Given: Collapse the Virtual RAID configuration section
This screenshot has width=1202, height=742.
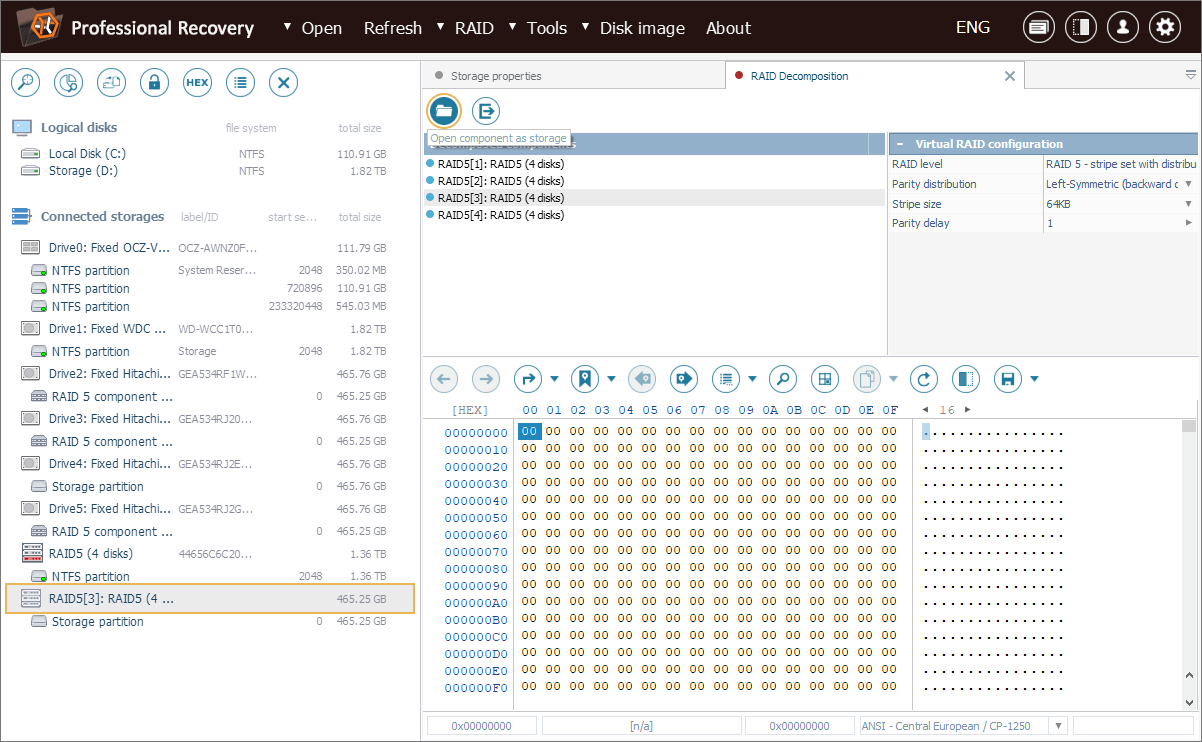Looking at the screenshot, I should 898,144.
